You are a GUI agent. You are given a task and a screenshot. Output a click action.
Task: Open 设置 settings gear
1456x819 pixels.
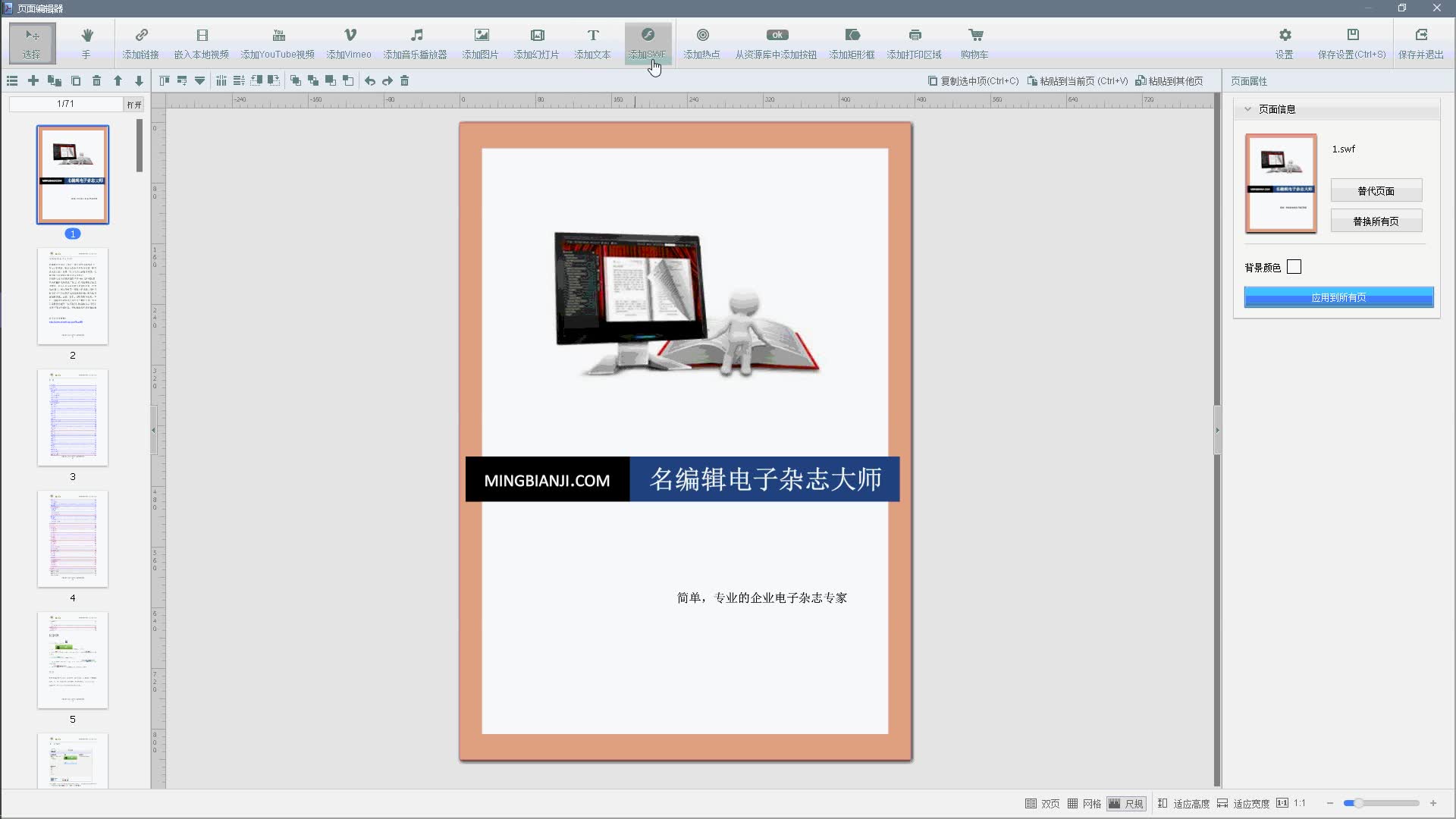1285,43
